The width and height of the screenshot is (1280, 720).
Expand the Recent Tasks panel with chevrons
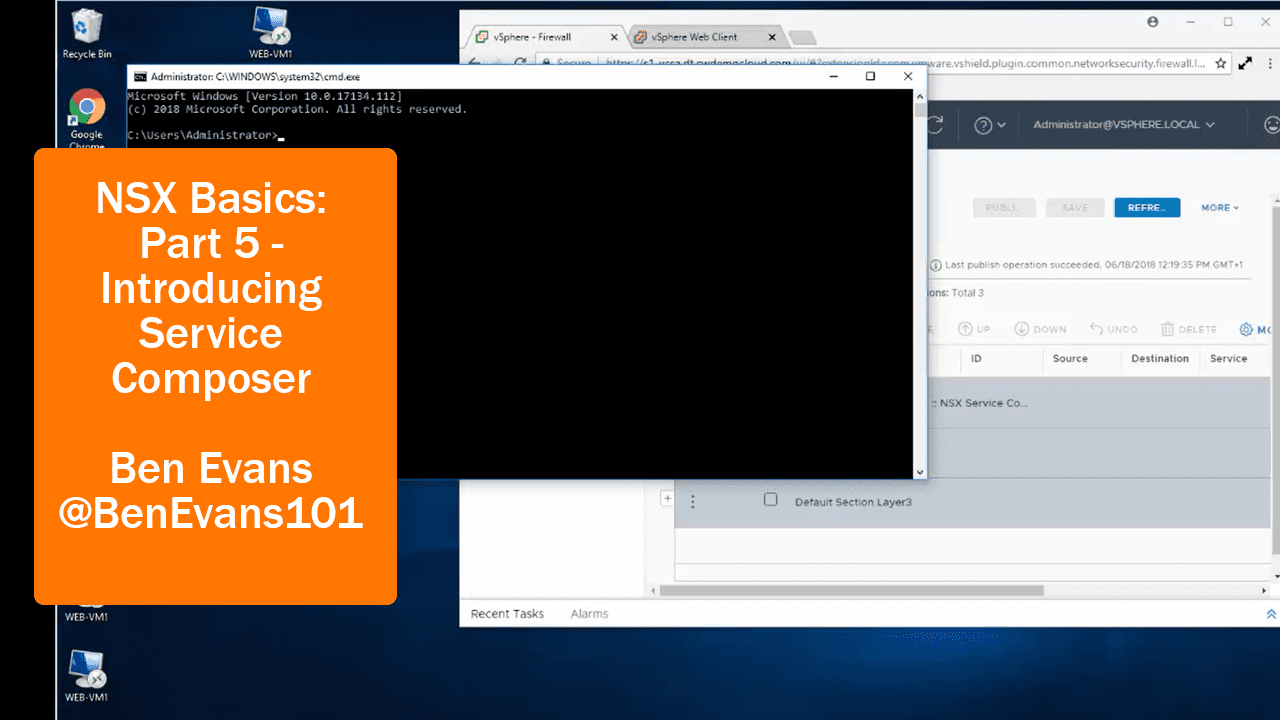1271,614
